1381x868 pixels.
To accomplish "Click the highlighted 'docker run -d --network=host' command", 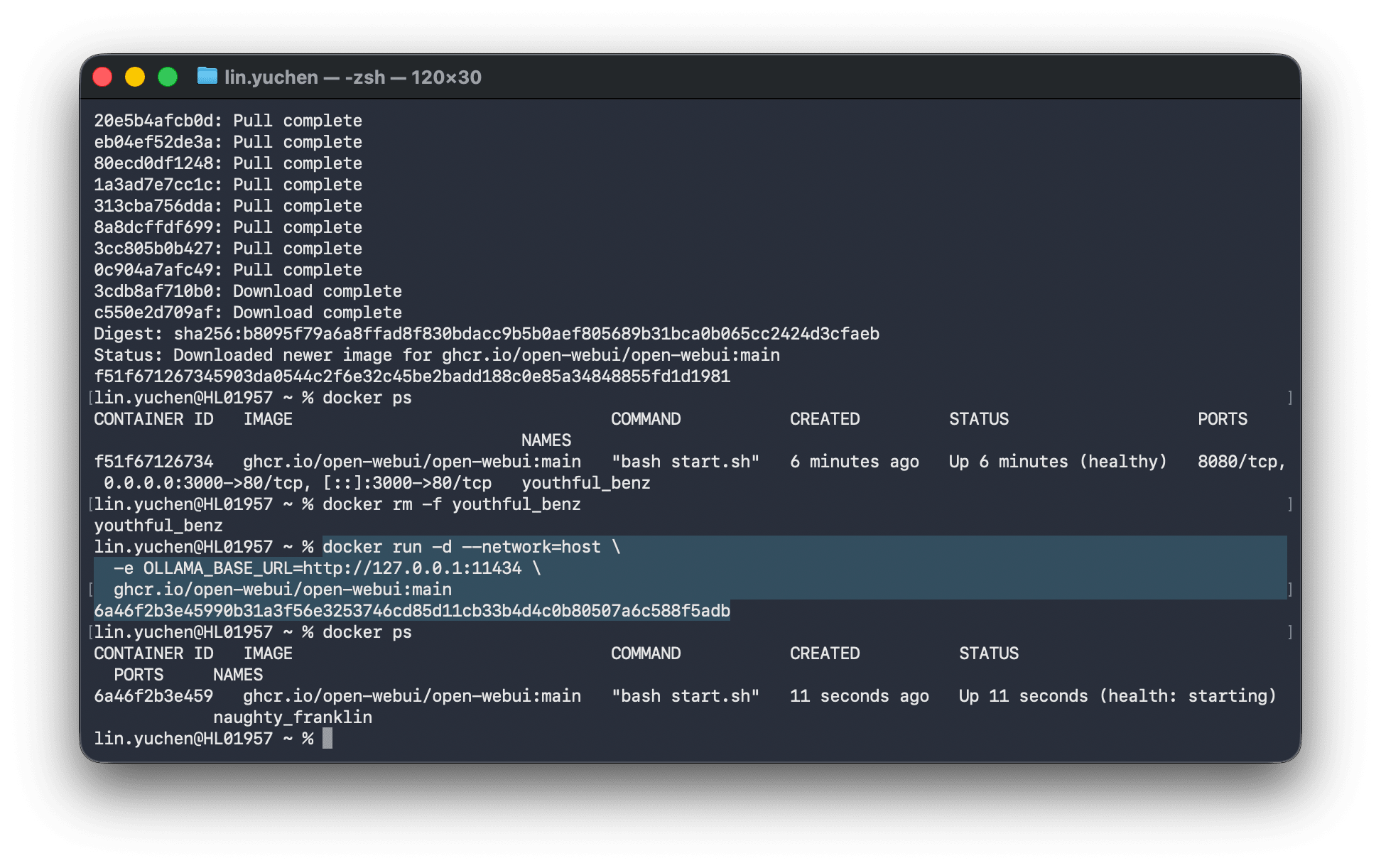I will click(x=471, y=547).
